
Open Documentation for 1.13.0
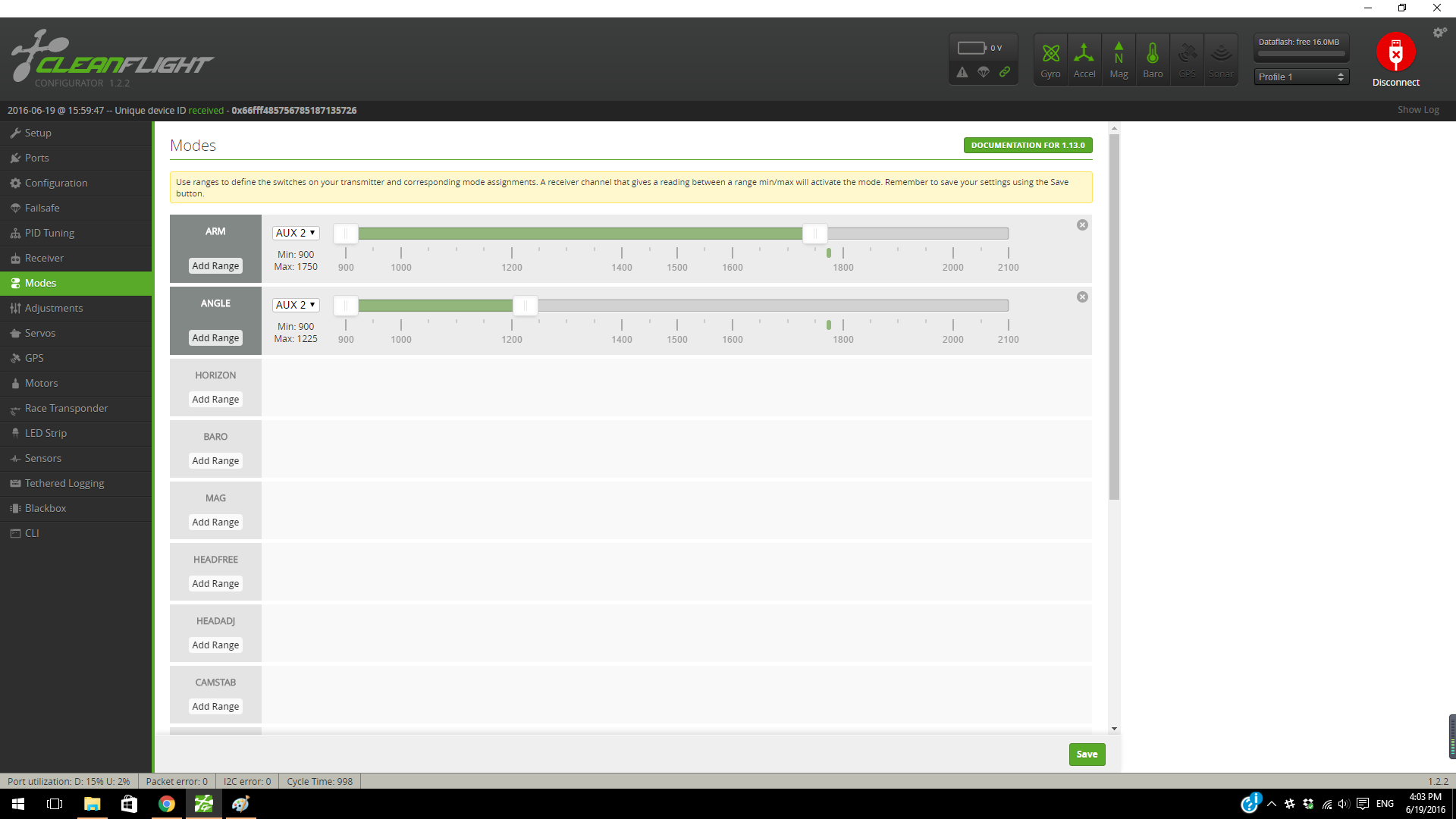[x=1028, y=145]
